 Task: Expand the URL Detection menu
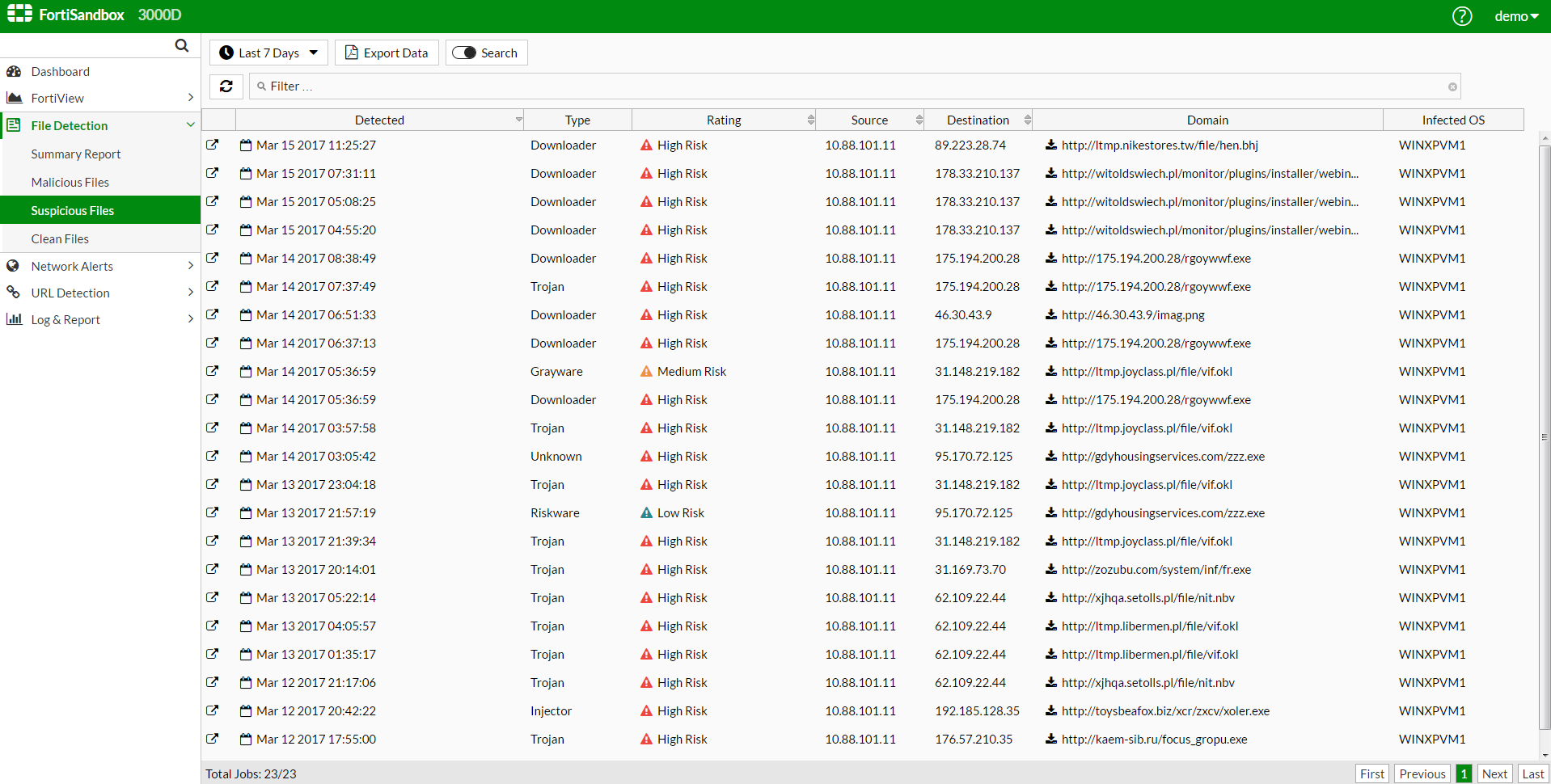[x=191, y=293]
